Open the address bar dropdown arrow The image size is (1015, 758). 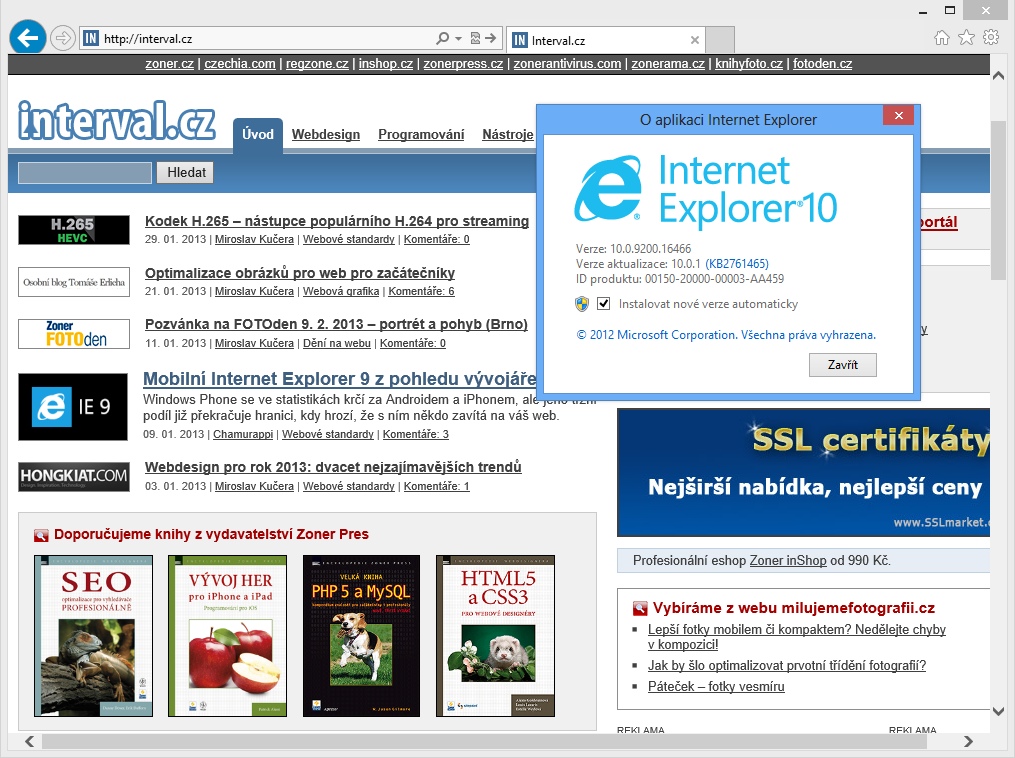(x=458, y=39)
